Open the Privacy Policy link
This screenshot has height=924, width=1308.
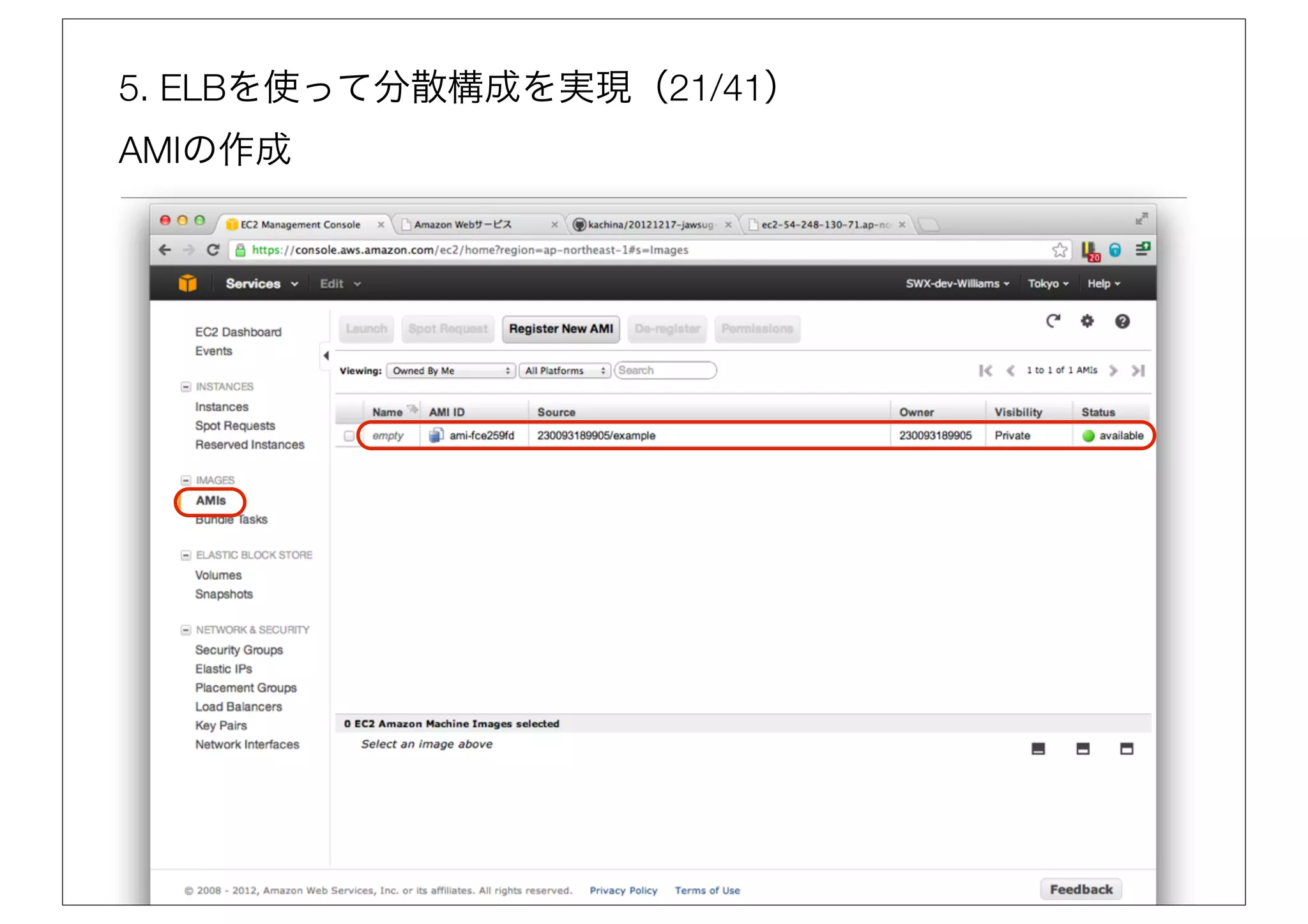pos(623,890)
